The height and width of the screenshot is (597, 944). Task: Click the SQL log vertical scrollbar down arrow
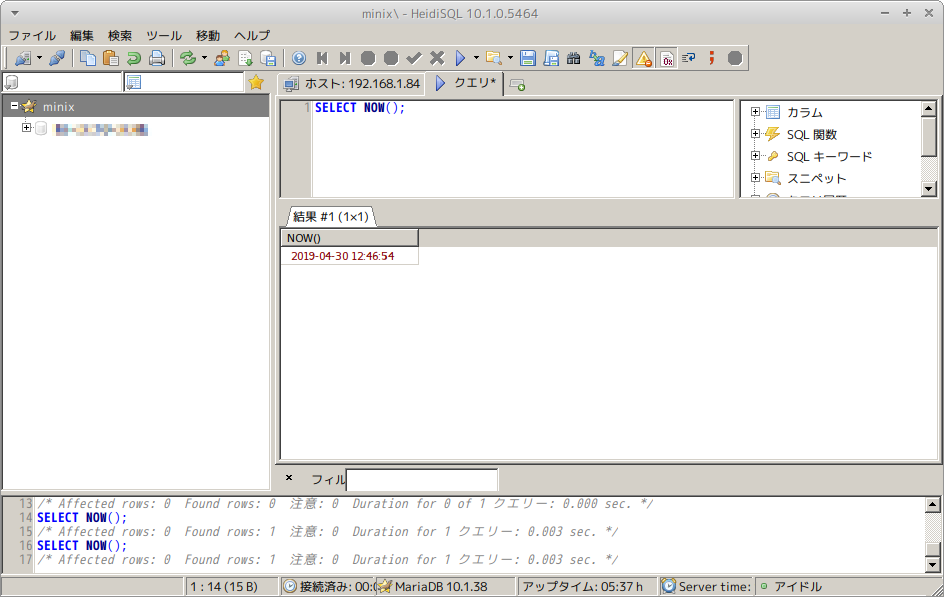pyautogui.click(x=933, y=565)
